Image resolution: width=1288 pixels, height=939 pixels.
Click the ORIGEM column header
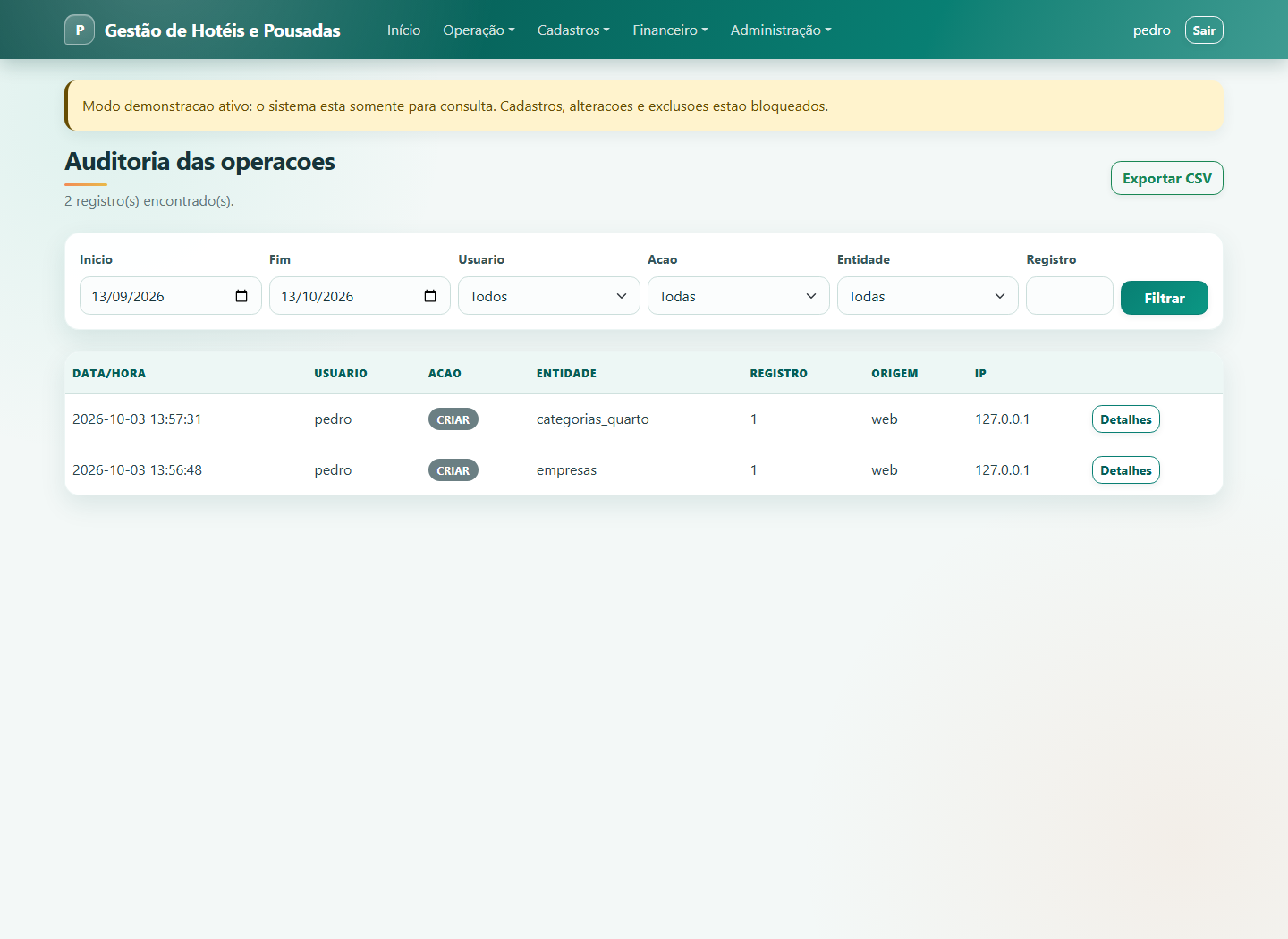(x=894, y=374)
